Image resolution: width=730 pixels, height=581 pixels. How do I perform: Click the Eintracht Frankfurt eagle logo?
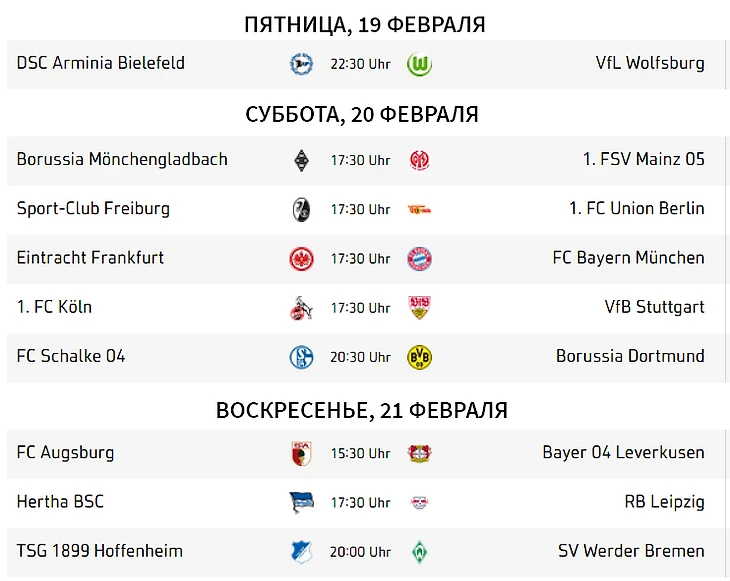(x=301, y=259)
